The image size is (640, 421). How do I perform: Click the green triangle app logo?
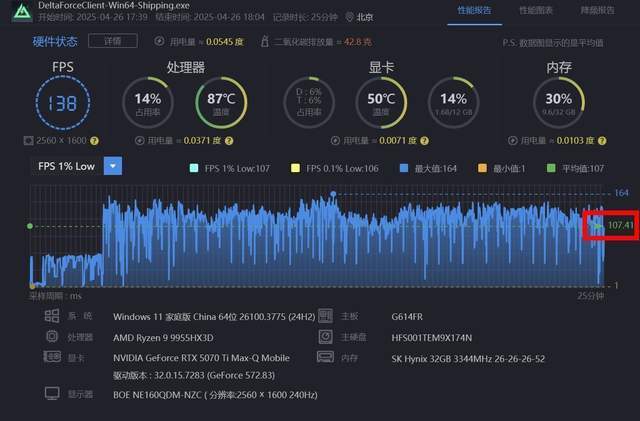tap(15, 12)
